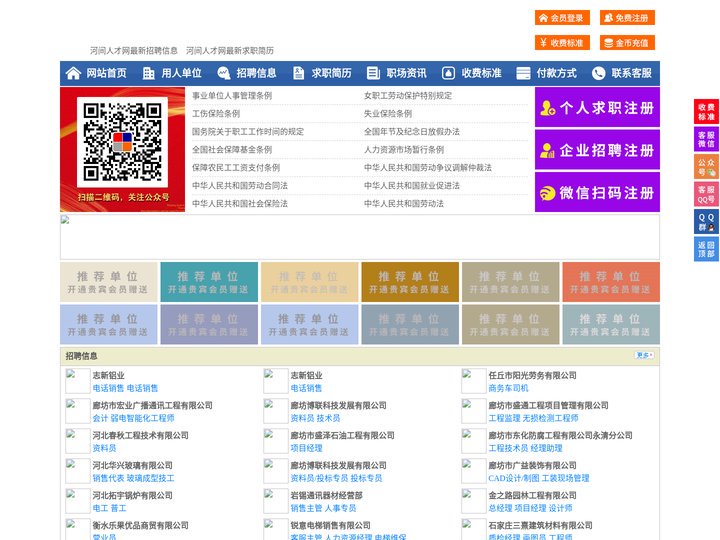The width and height of the screenshot is (720, 540).
Task: Open 客服微信 purple side widget
Action: coord(706,139)
